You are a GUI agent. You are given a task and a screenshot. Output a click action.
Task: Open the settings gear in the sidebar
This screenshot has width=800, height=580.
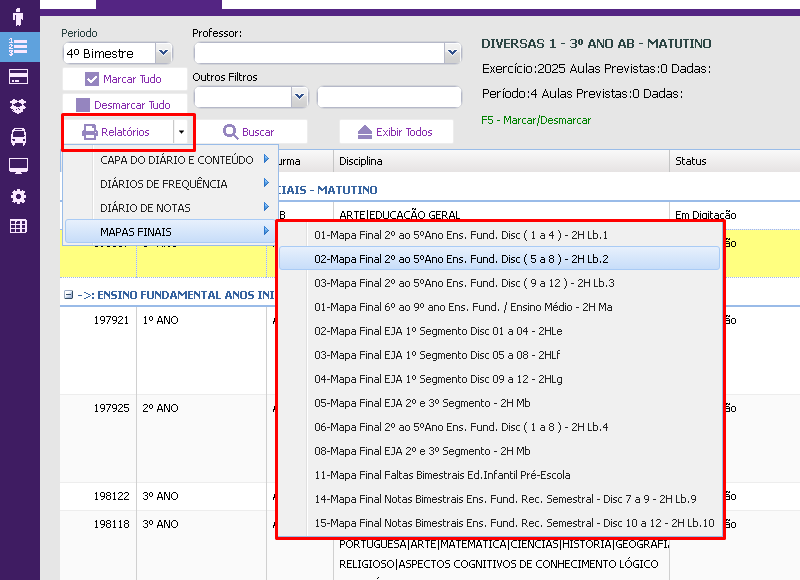(x=18, y=196)
